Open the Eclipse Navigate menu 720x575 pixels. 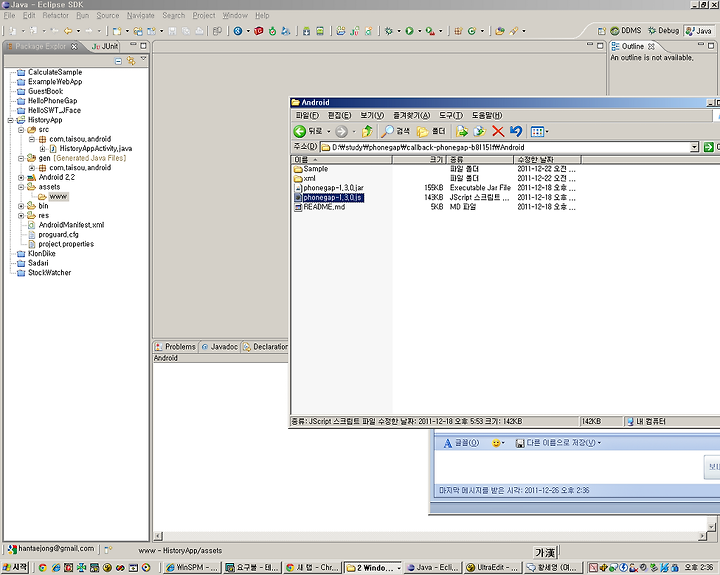(x=141, y=15)
